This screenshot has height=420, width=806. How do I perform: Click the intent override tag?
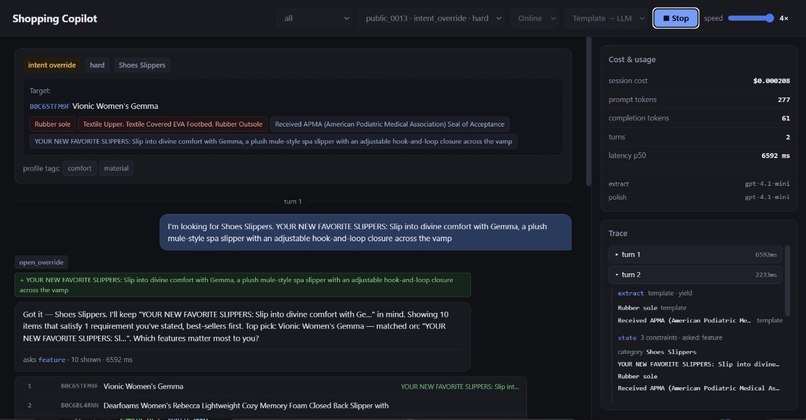(x=52, y=65)
